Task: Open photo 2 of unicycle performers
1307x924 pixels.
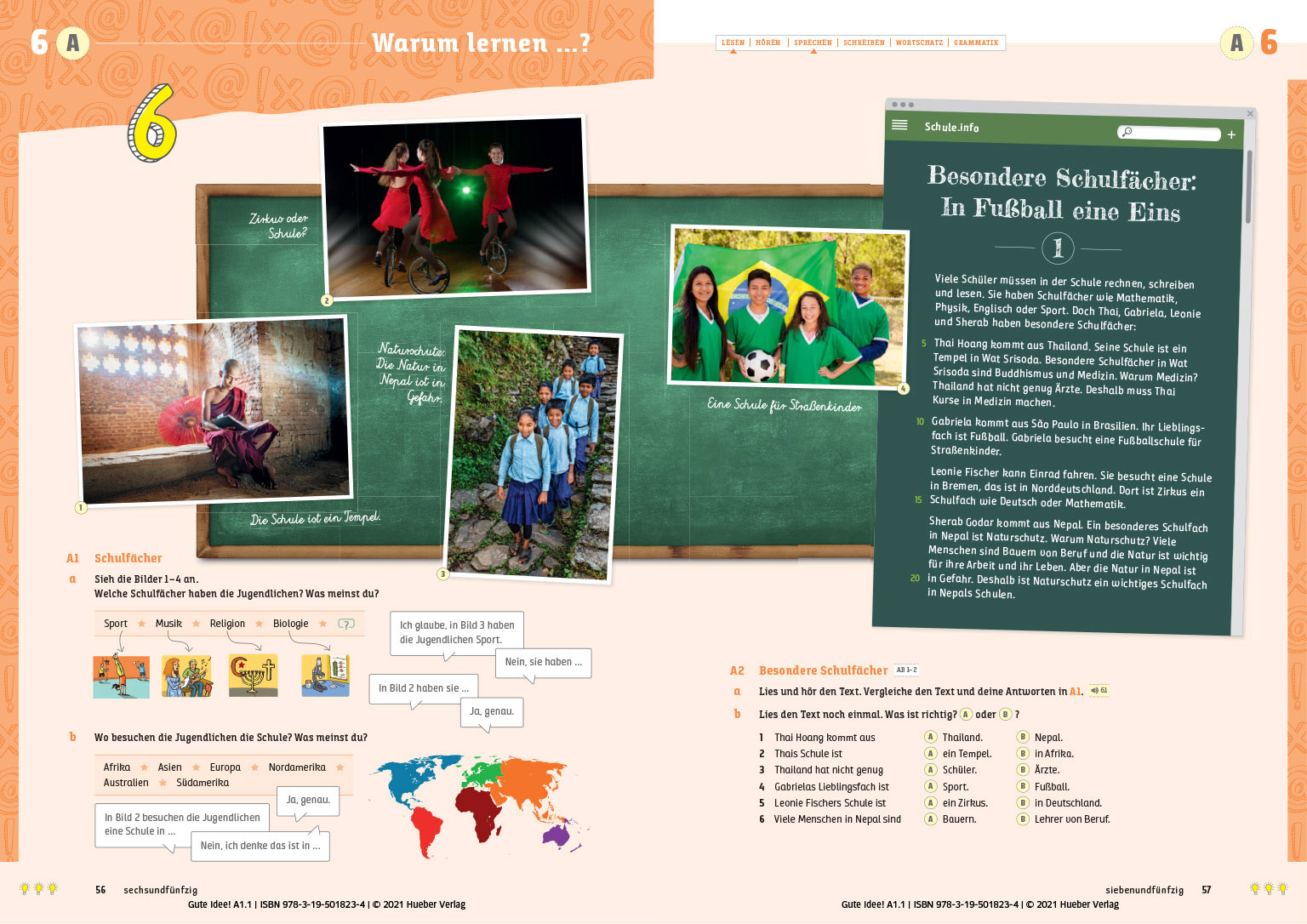Action: (455, 207)
